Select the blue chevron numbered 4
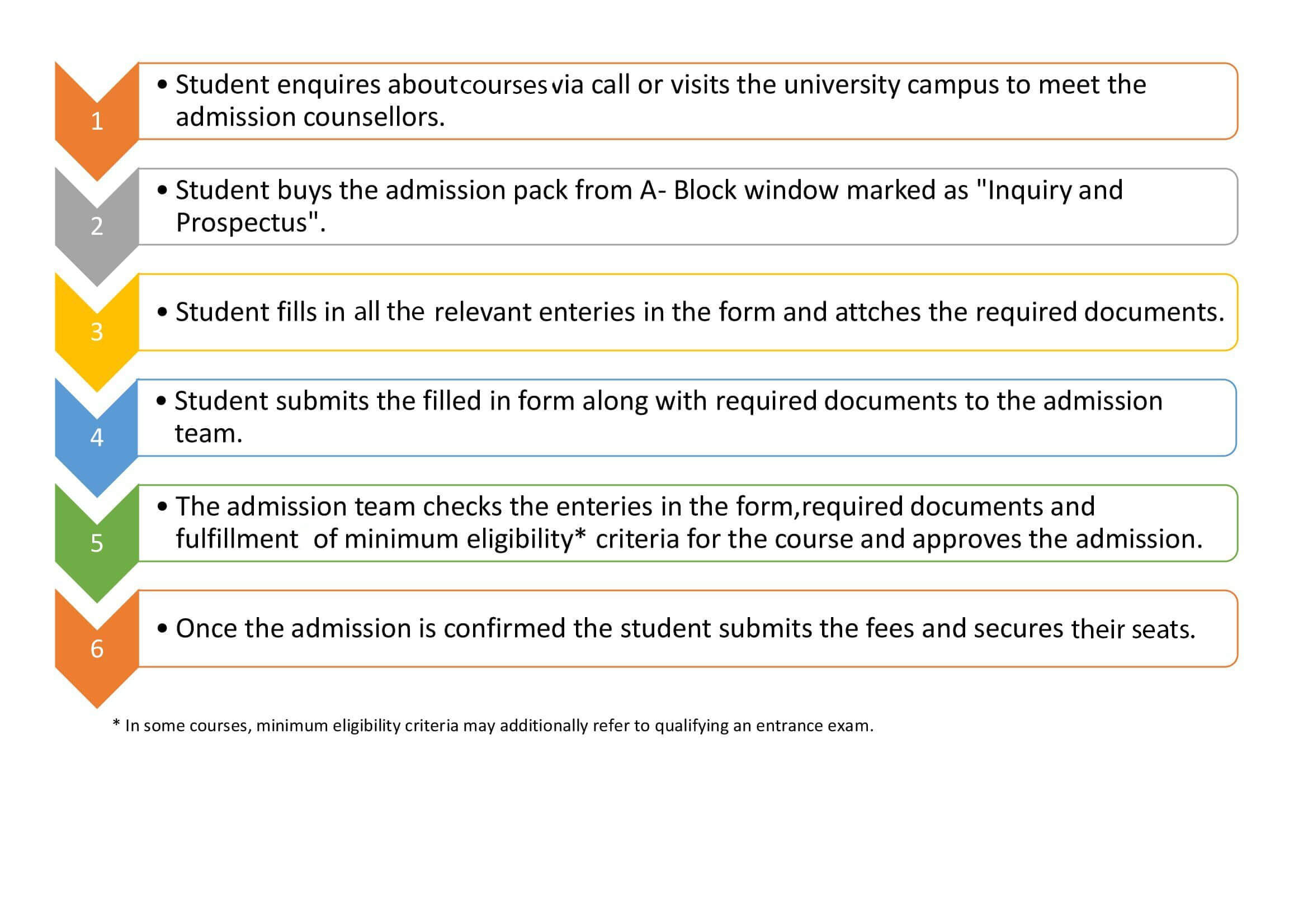 point(97,437)
